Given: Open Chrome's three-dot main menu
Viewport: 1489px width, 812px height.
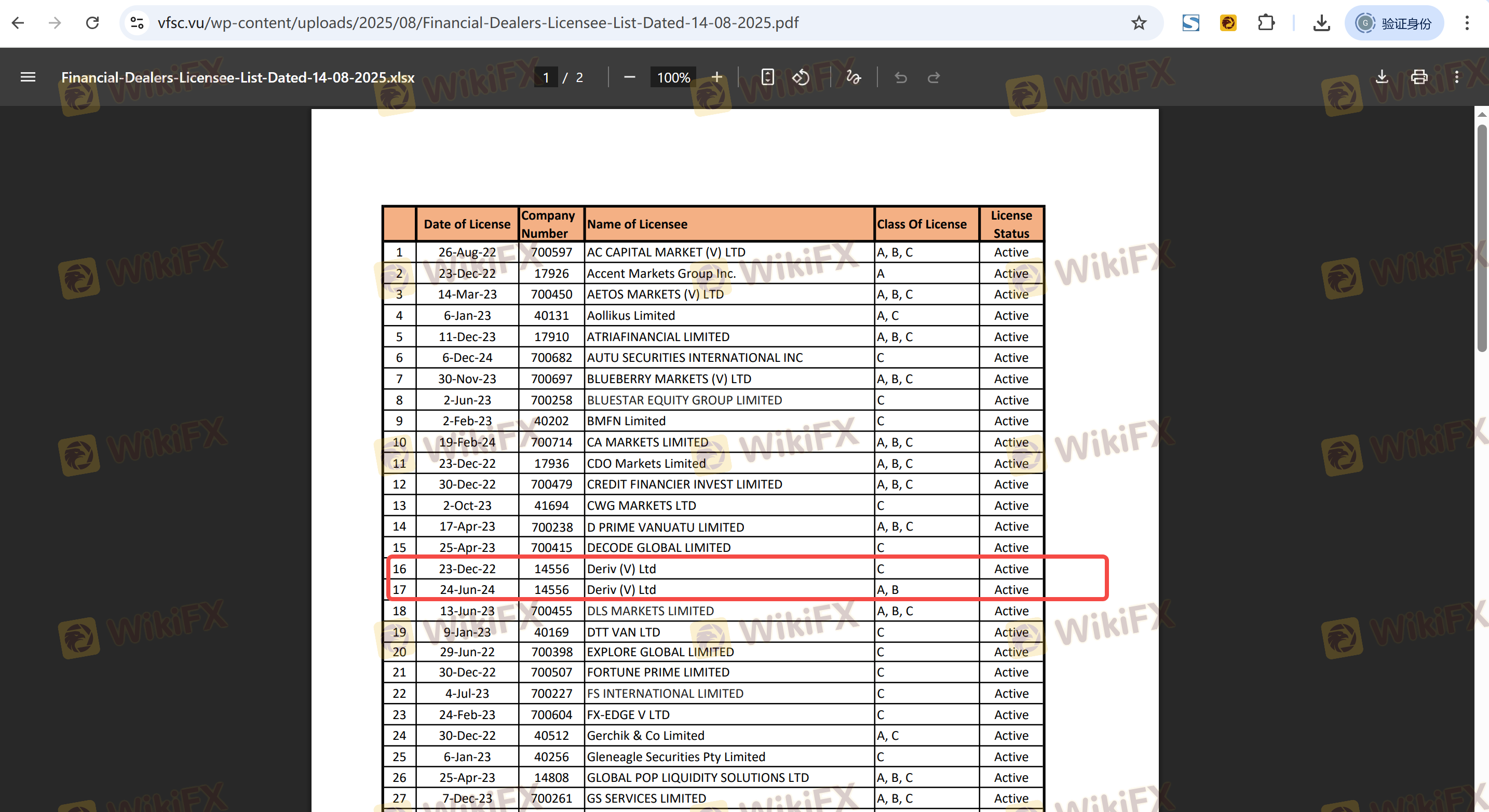Looking at the screenshot, I should tap(1467, 23).
